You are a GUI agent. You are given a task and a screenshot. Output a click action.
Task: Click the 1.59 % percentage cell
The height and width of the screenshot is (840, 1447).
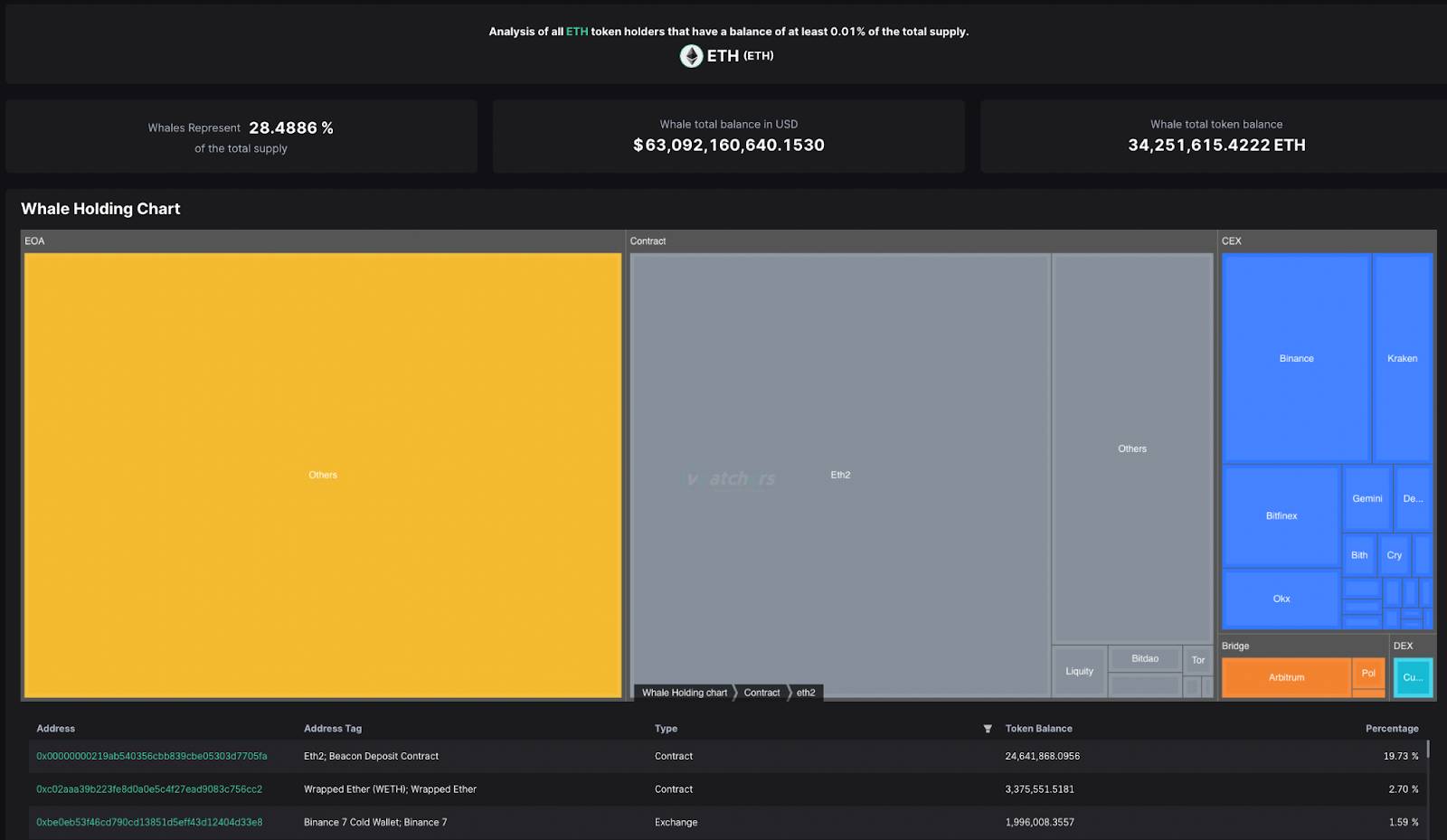point(1404,822)
